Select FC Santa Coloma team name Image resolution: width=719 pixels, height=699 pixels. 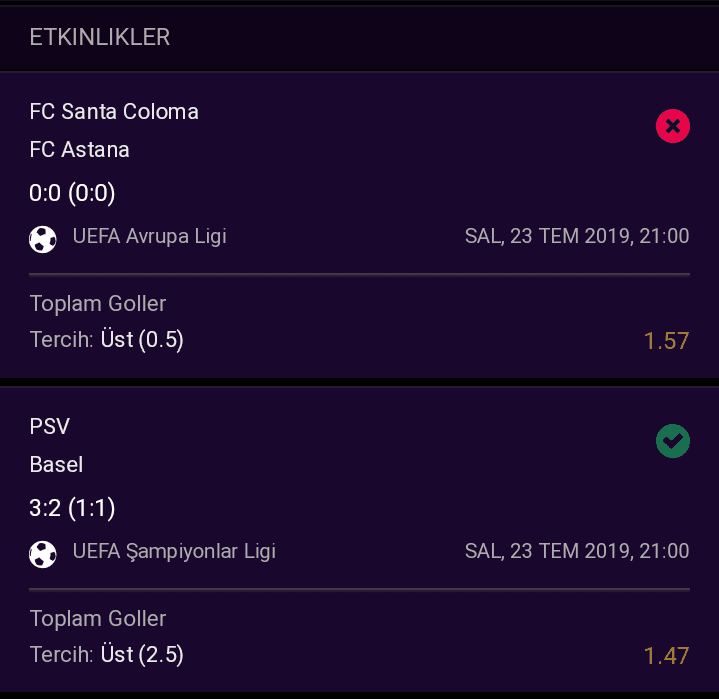(x=114, y=111)
